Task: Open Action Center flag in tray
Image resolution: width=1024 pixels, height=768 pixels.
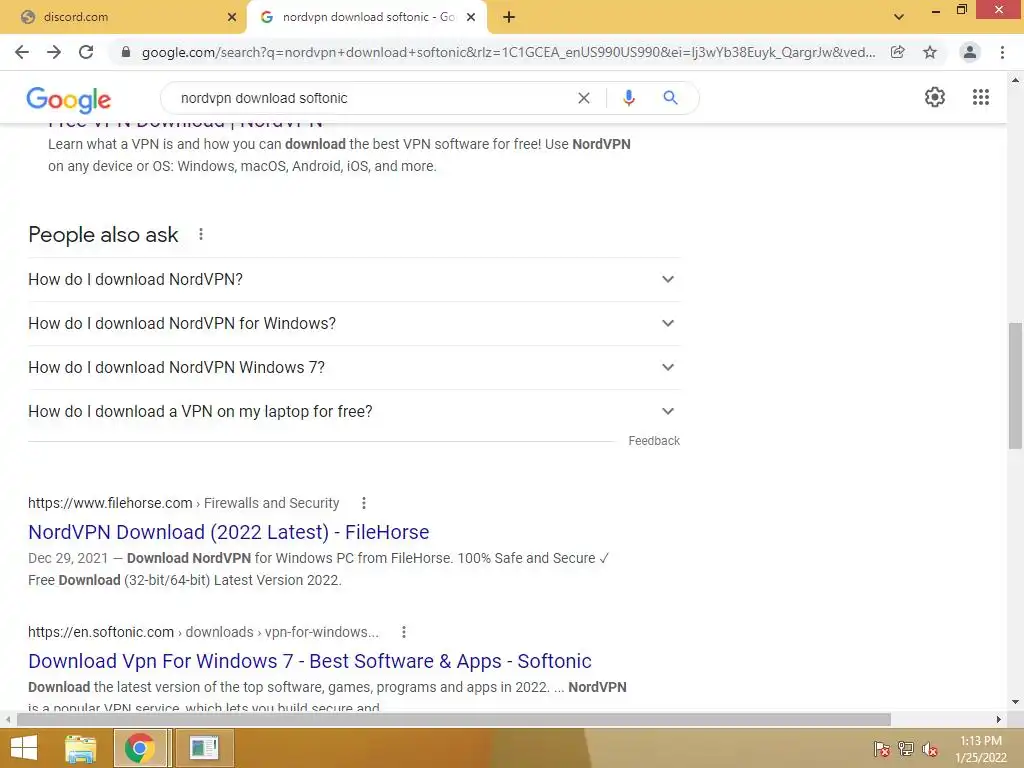Action: tap(882, 749)
